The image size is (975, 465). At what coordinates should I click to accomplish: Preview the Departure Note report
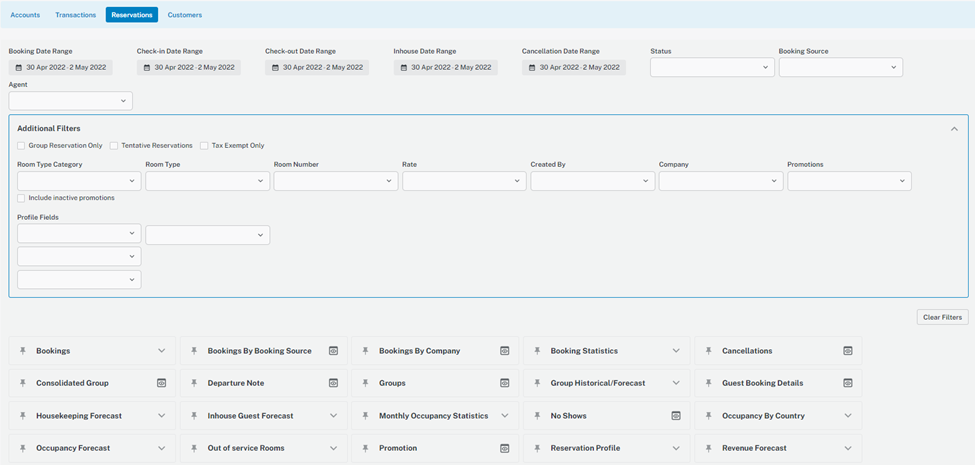pyautogui.click(x=333, y=383)
